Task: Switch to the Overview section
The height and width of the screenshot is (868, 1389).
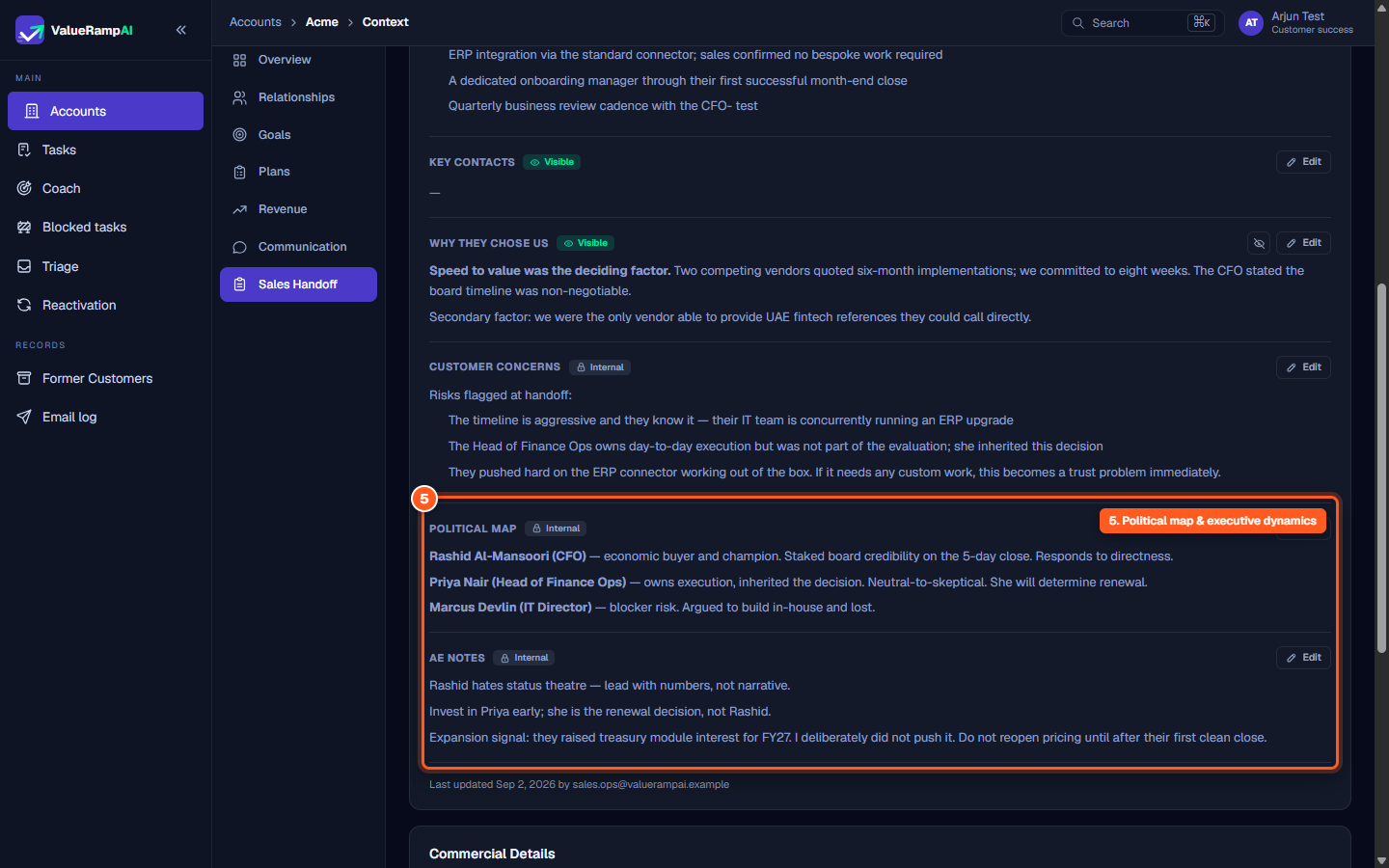Action: click(x=298, y=60)
